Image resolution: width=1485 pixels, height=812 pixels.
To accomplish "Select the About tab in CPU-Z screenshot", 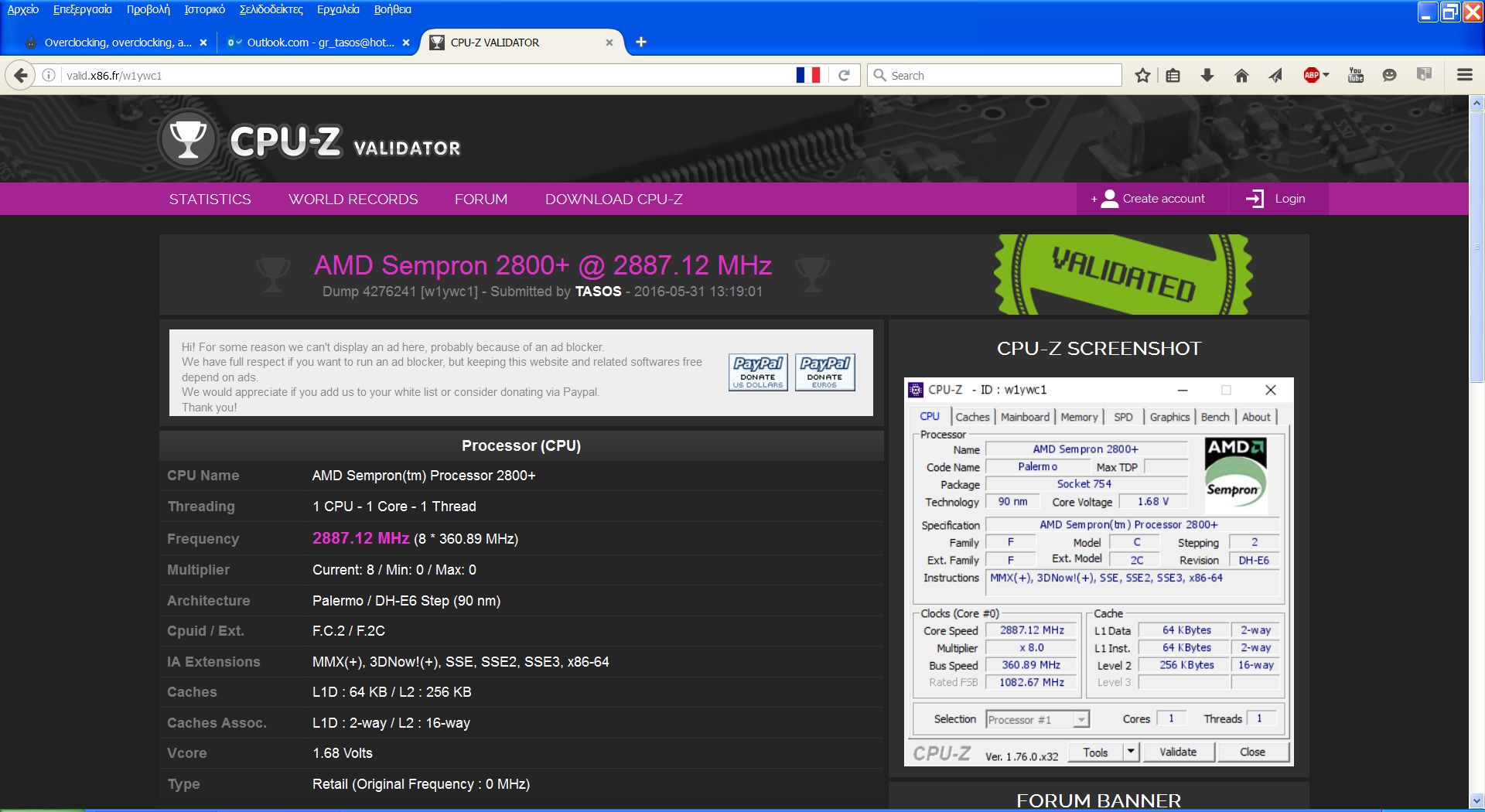I will point(1256,417).
